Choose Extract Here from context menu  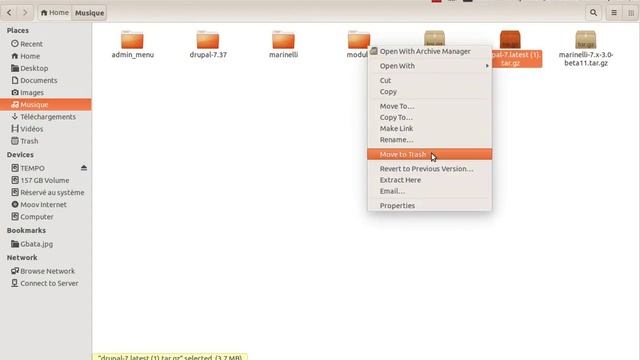(429, 180)
